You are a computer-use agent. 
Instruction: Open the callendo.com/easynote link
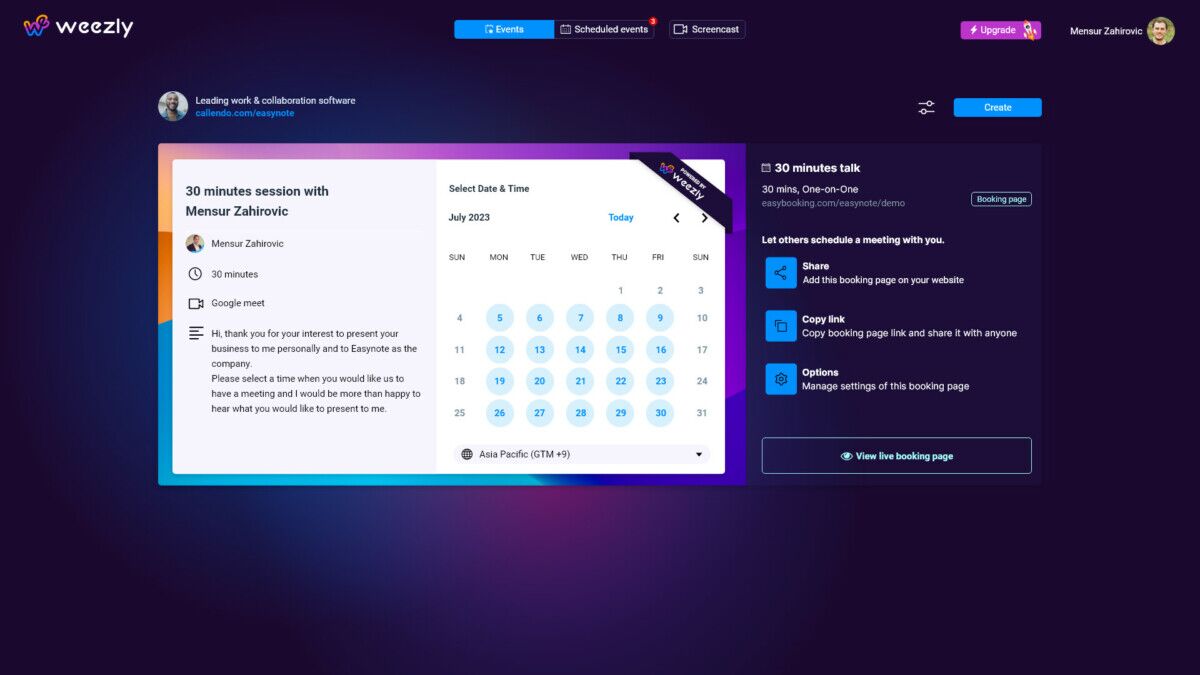245,114
